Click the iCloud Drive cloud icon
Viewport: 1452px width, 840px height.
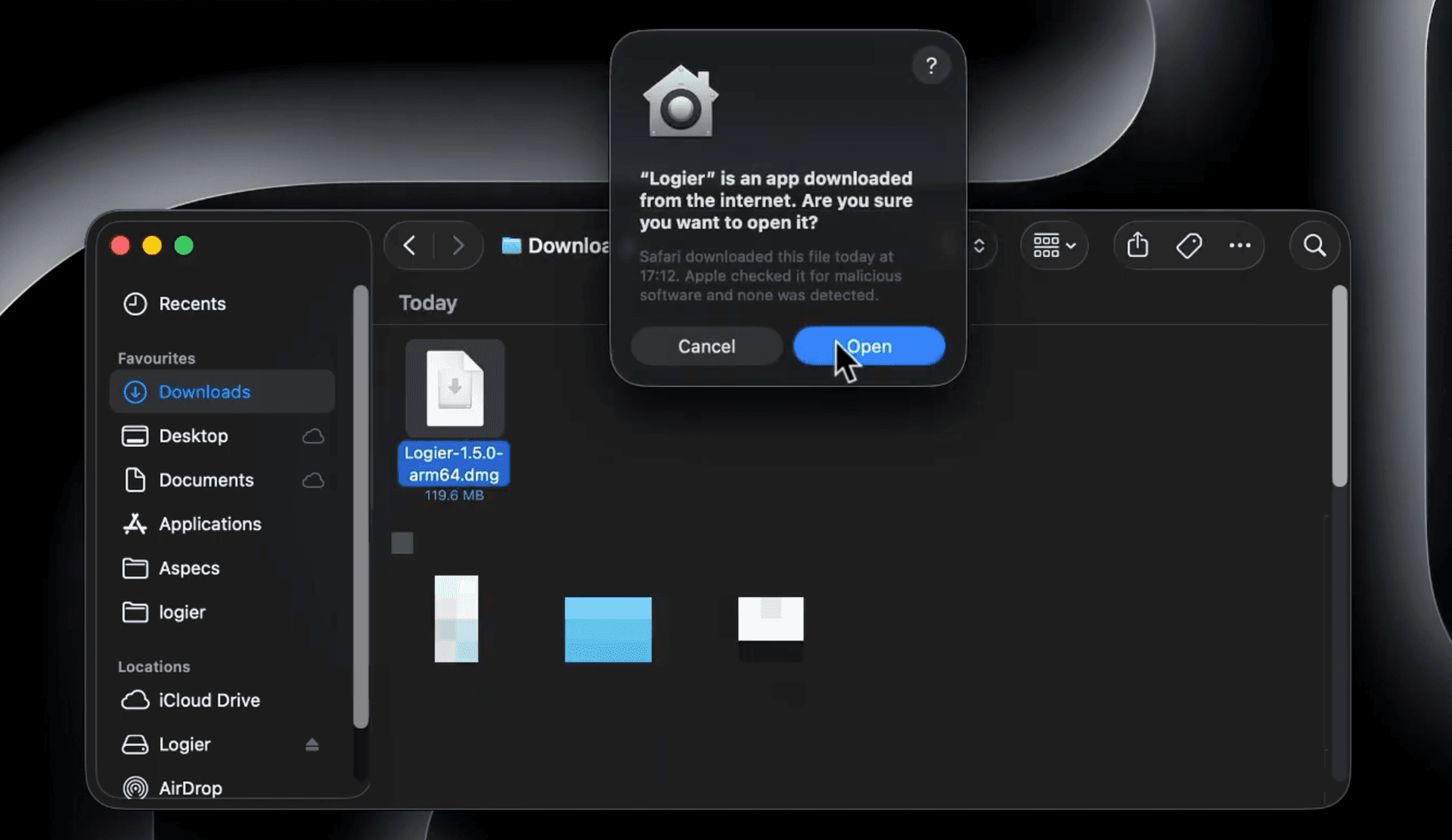(135, 700)
